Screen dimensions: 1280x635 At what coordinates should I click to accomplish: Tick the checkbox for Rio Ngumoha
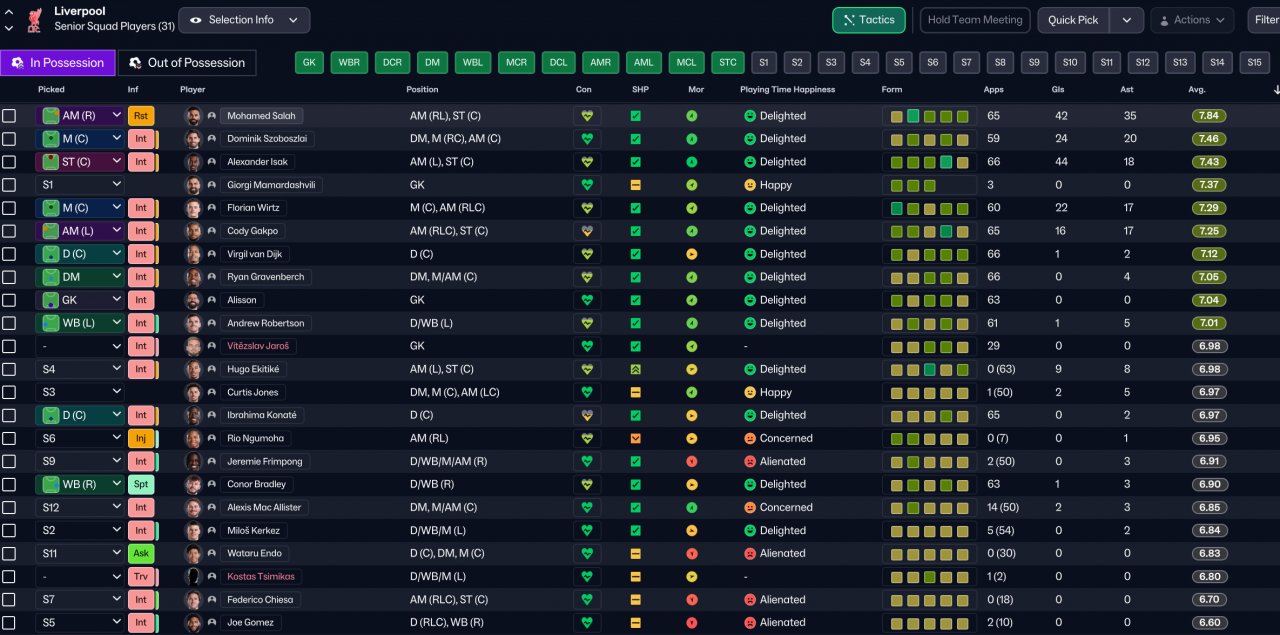pyautogui.click(x=9, y=438)
